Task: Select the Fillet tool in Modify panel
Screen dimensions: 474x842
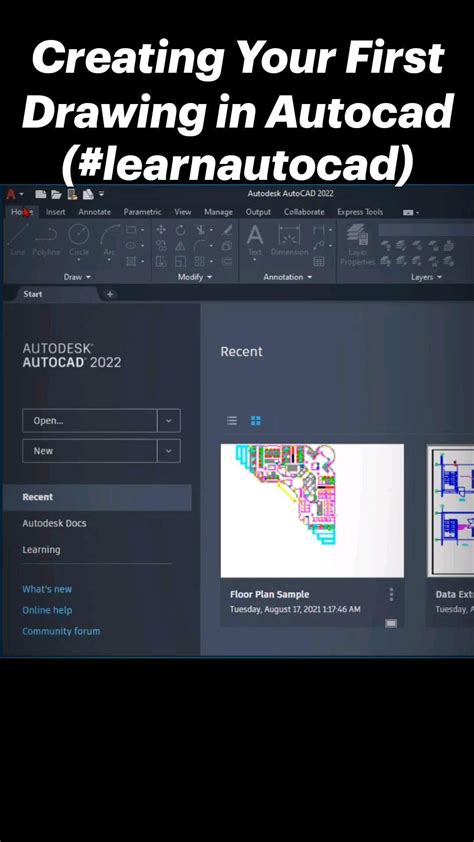Action: coord(200,245)
